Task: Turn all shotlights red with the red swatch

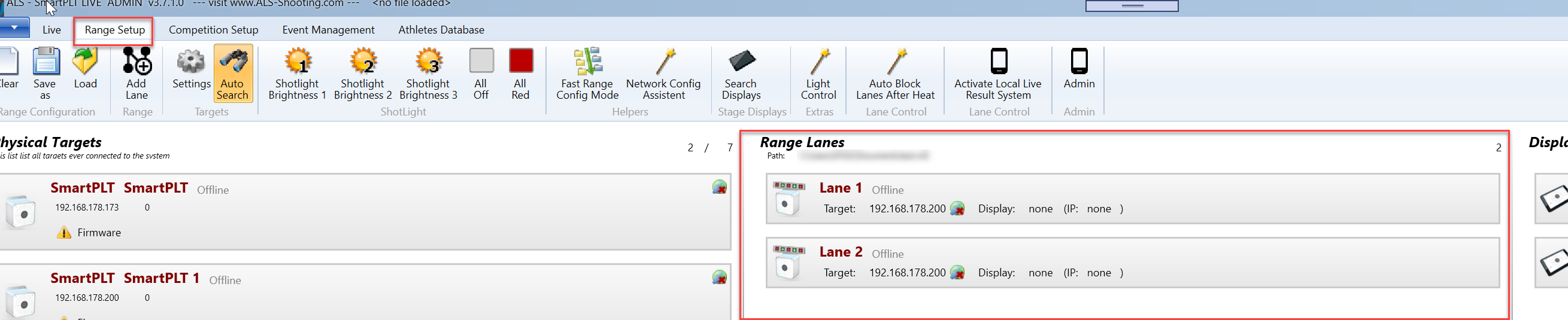Action: 520,61
